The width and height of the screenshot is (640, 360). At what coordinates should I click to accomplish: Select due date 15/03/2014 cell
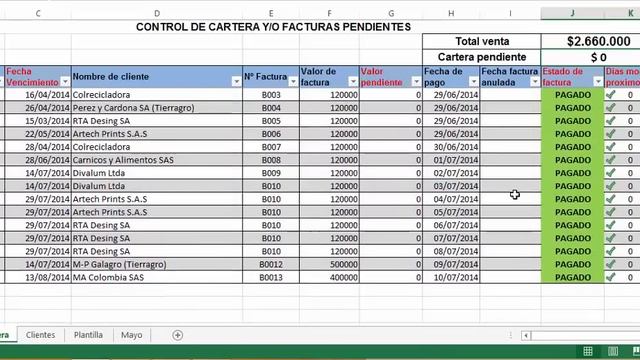[38, 121]
